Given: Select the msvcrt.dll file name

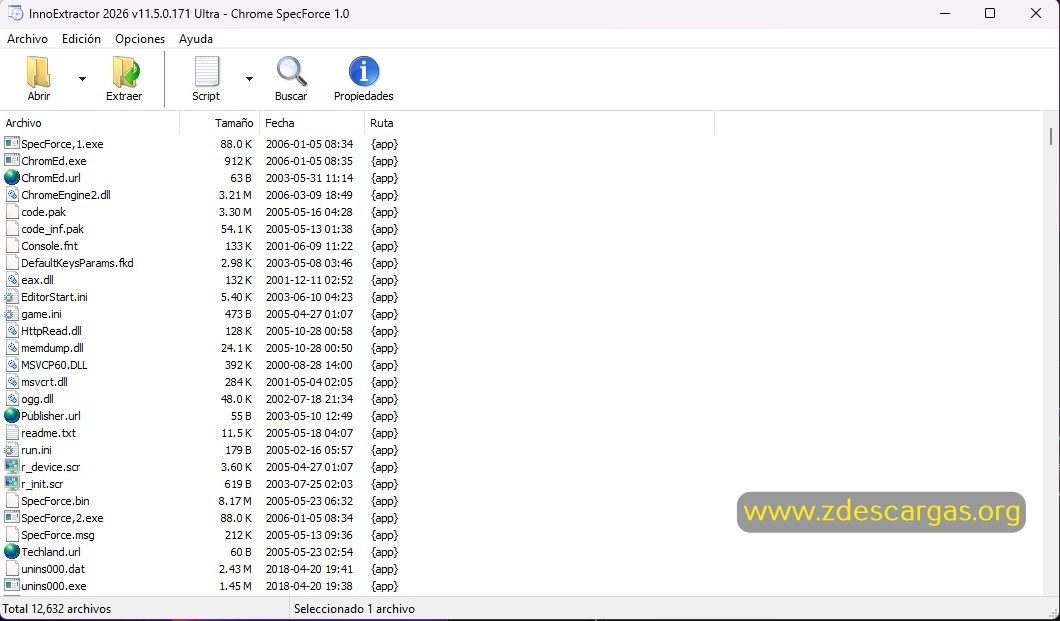Looking at the screenshot, I should (x=44, y=382).
